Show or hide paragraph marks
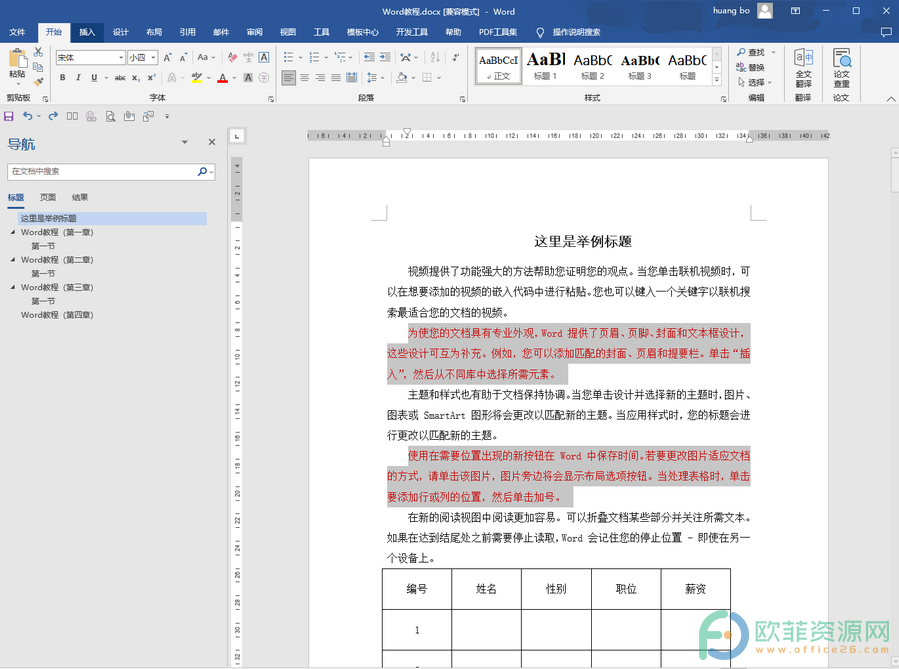The image size is (899, 669). [x=456, y=57]
